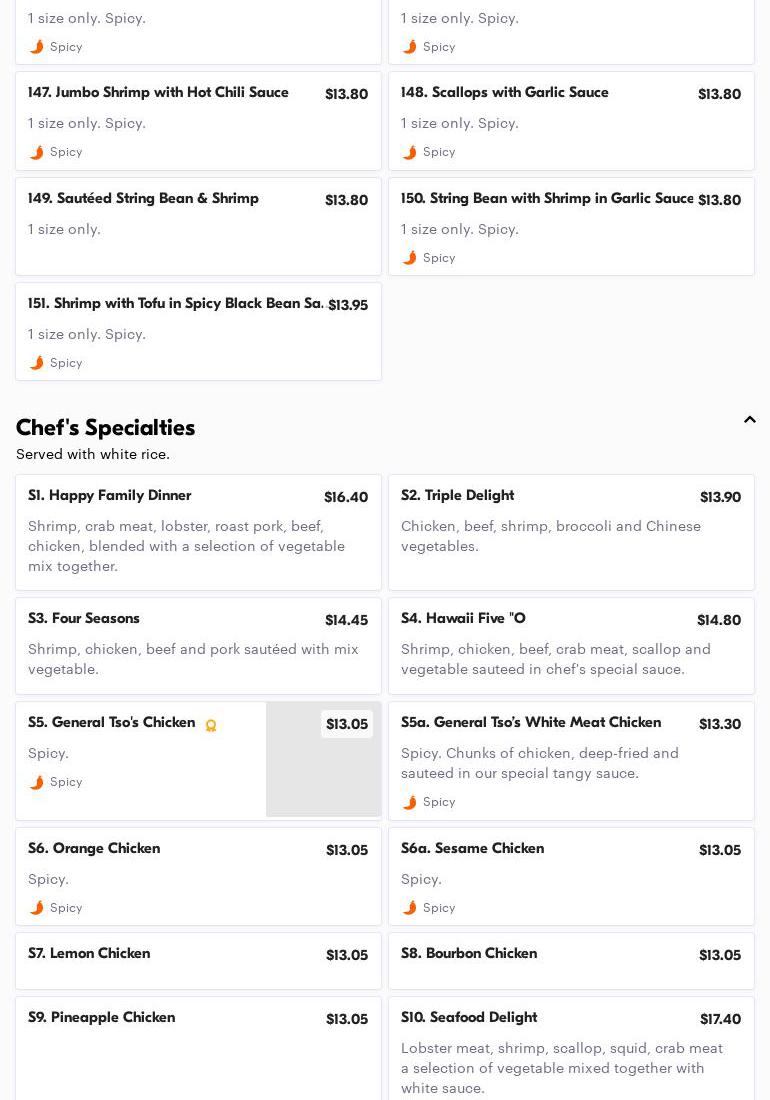
Task: Click the Chef's Specialties section heading
Action: tap(106, 428)
